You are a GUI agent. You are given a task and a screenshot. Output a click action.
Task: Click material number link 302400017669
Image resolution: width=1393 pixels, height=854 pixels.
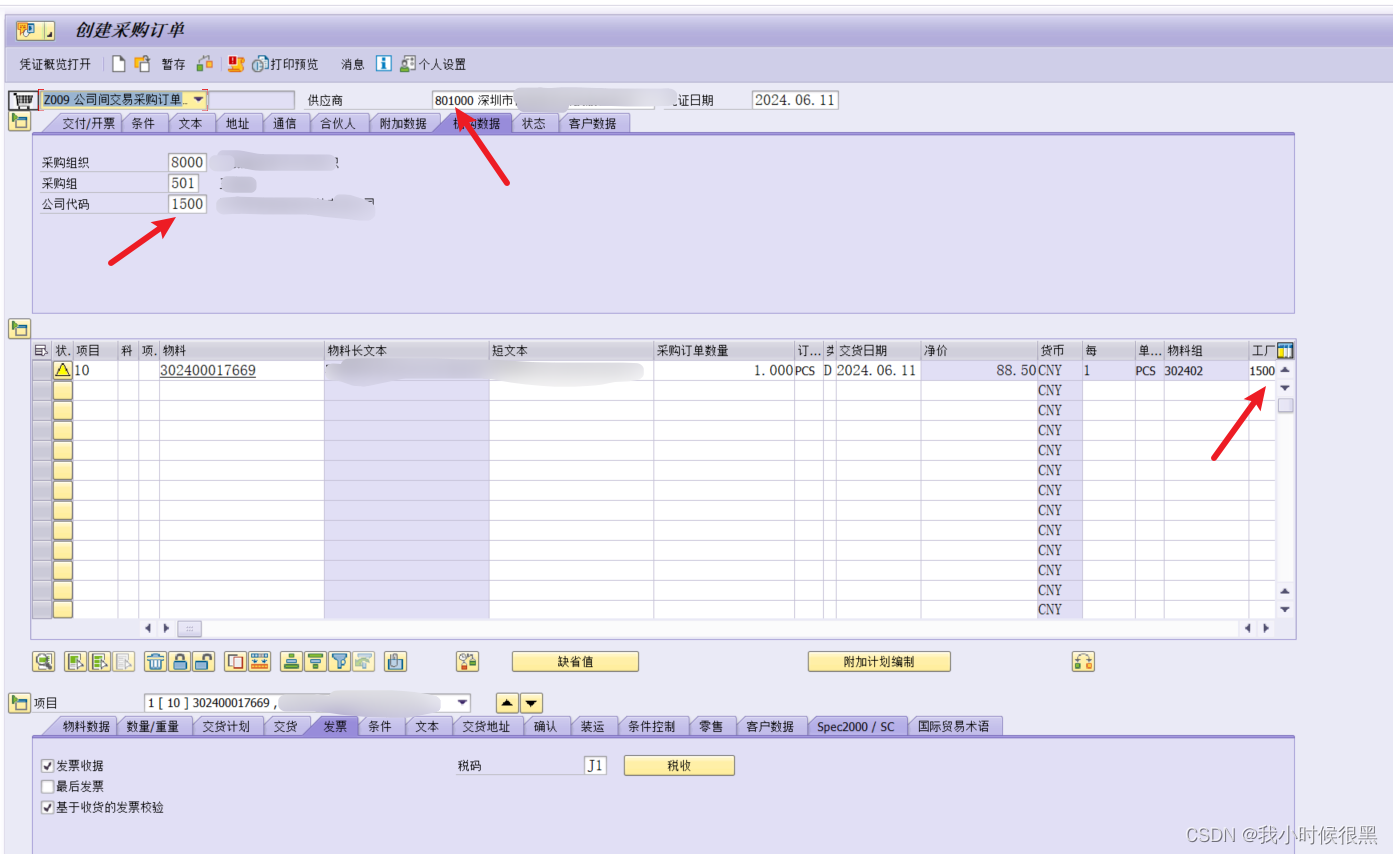click(208, 370)
